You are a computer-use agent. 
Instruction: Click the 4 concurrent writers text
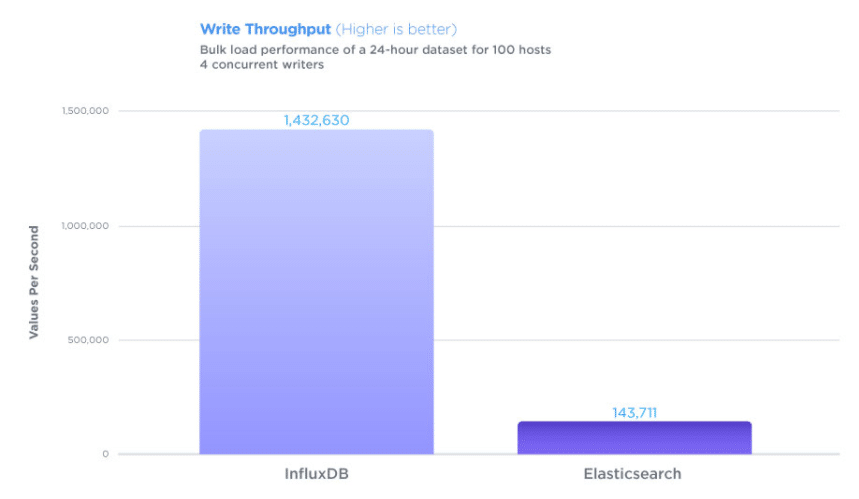coord(262,65)
